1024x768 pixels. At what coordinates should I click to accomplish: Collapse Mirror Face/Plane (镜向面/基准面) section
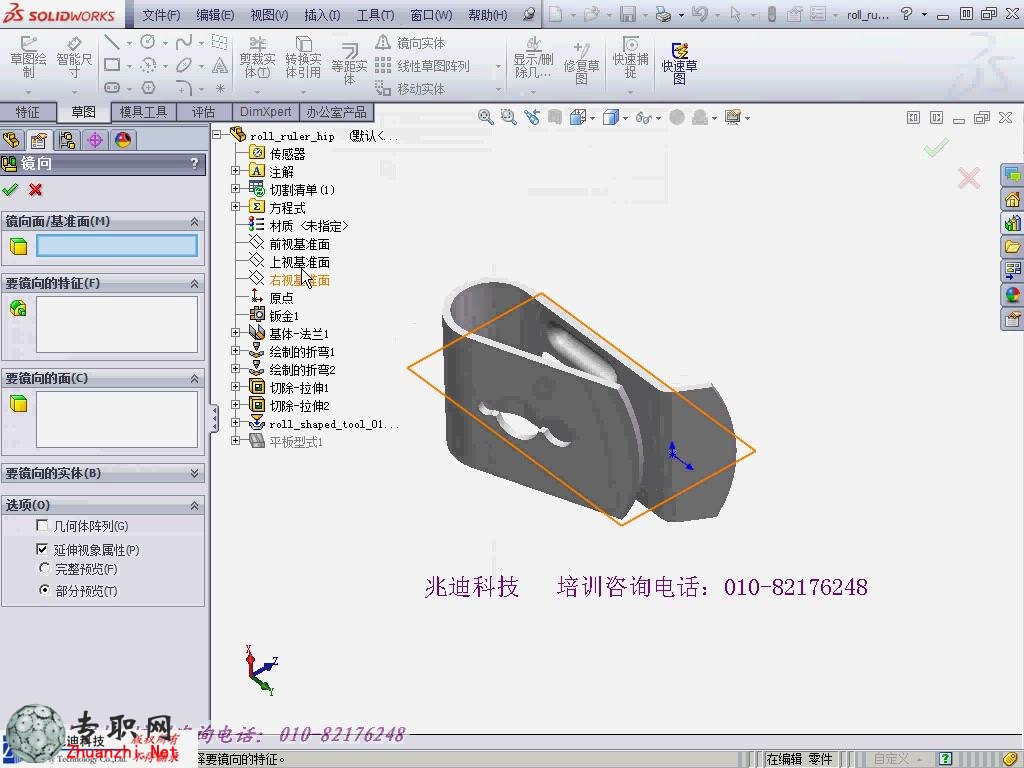194,222
